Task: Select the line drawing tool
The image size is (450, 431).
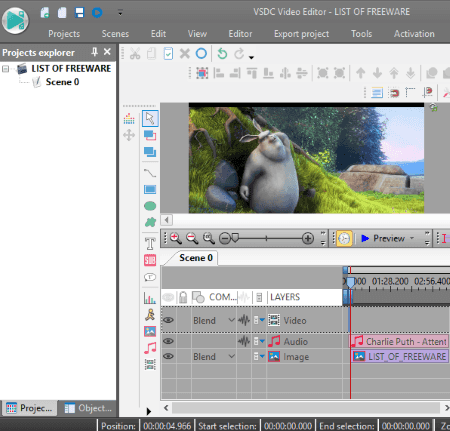Action: pos(150,173)
